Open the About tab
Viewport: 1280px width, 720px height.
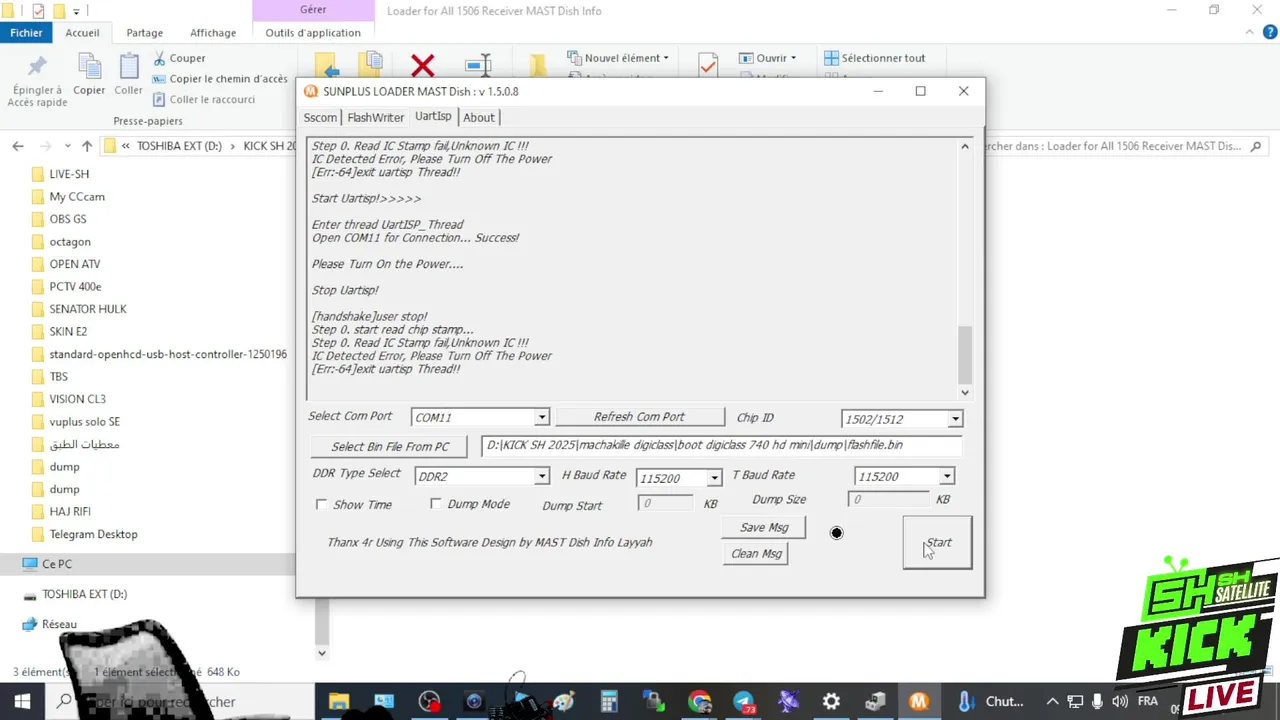click(479, 117)
